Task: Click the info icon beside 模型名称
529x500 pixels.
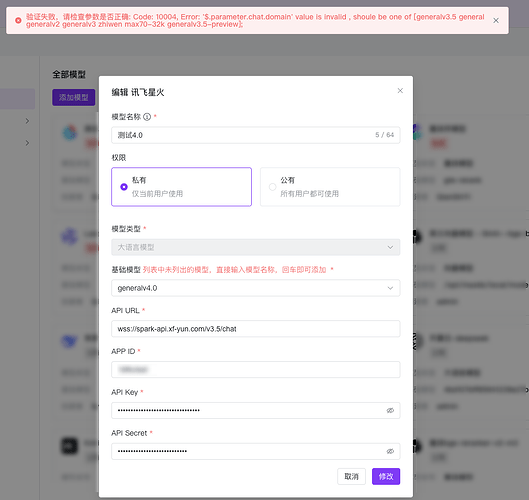Action: [x=147, y=117]
